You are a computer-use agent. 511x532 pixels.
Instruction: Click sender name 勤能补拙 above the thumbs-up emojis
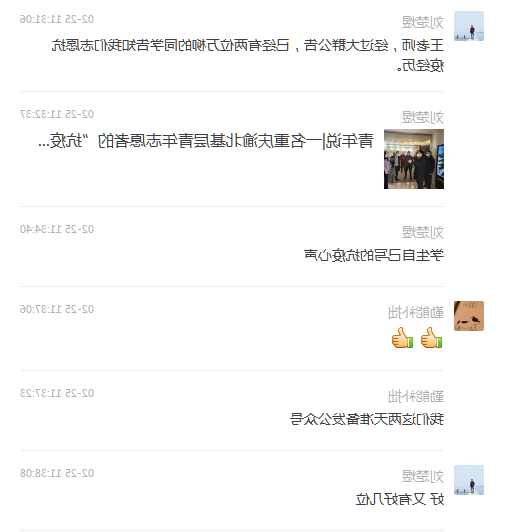(416, 312)
